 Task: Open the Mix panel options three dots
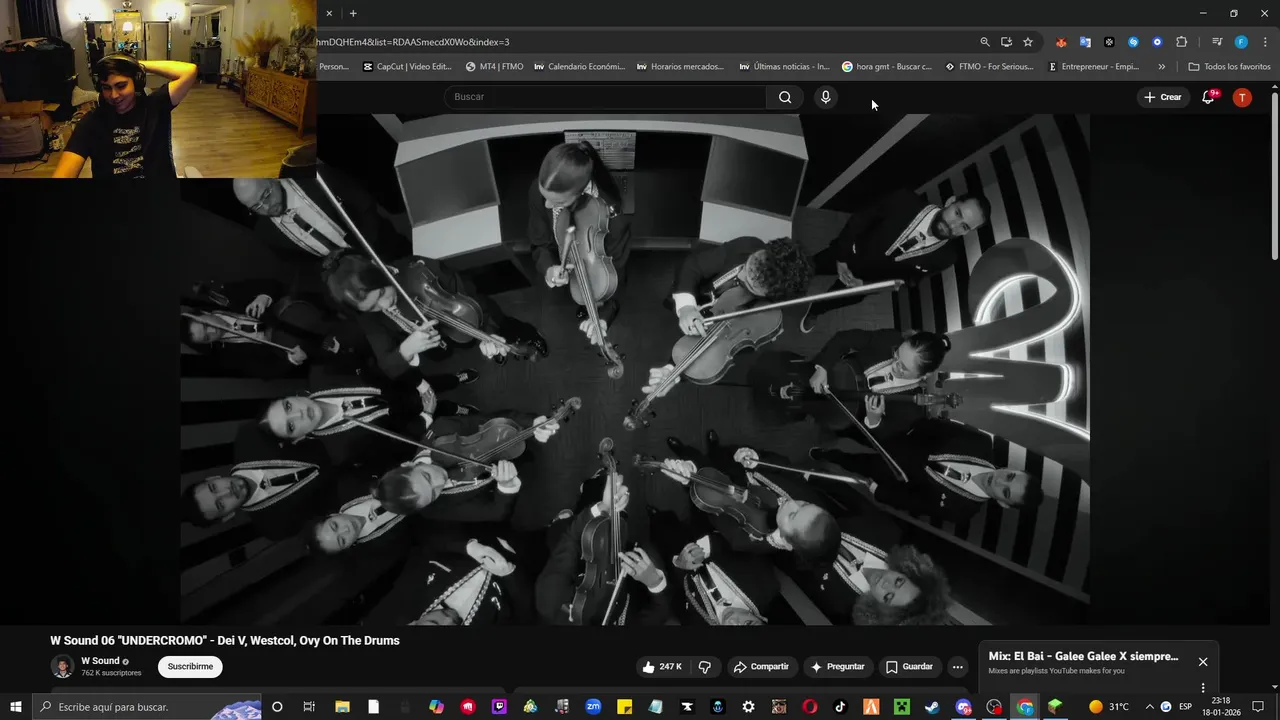click(x=1203, y=688)
